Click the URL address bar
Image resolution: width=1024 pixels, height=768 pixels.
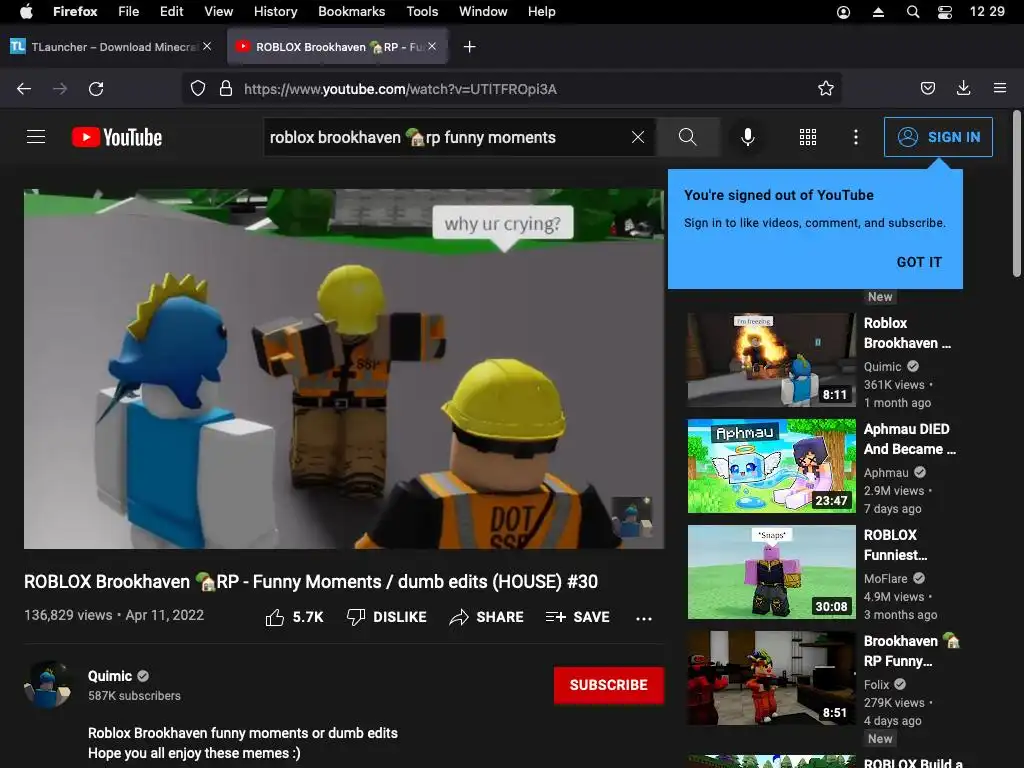511,89
